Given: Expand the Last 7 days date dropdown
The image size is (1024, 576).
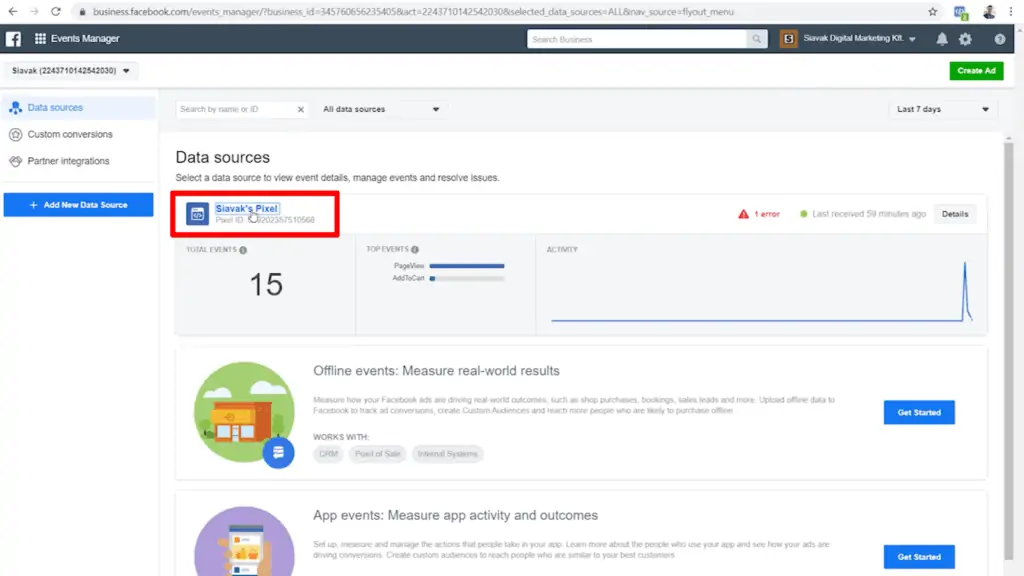Looking at the screenshot, I should coord(942,109).
